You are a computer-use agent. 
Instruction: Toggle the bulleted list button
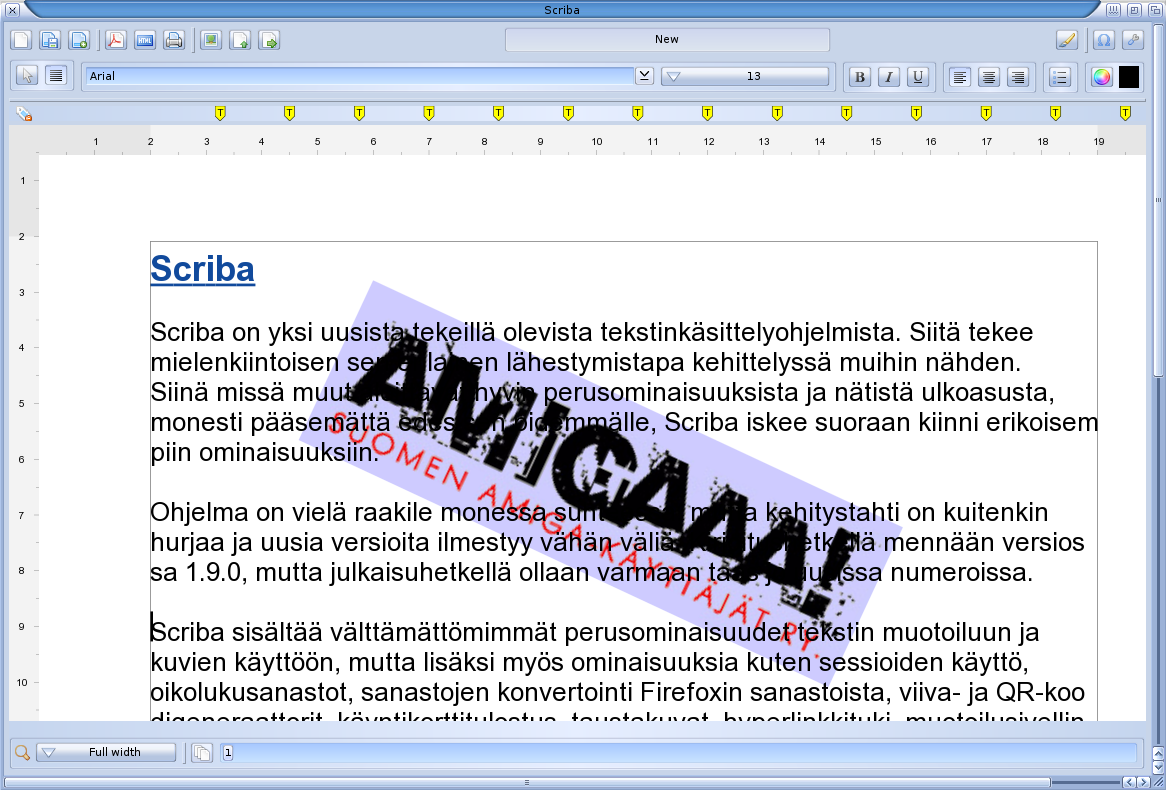pyautogui.click(x=1060, y=77)
